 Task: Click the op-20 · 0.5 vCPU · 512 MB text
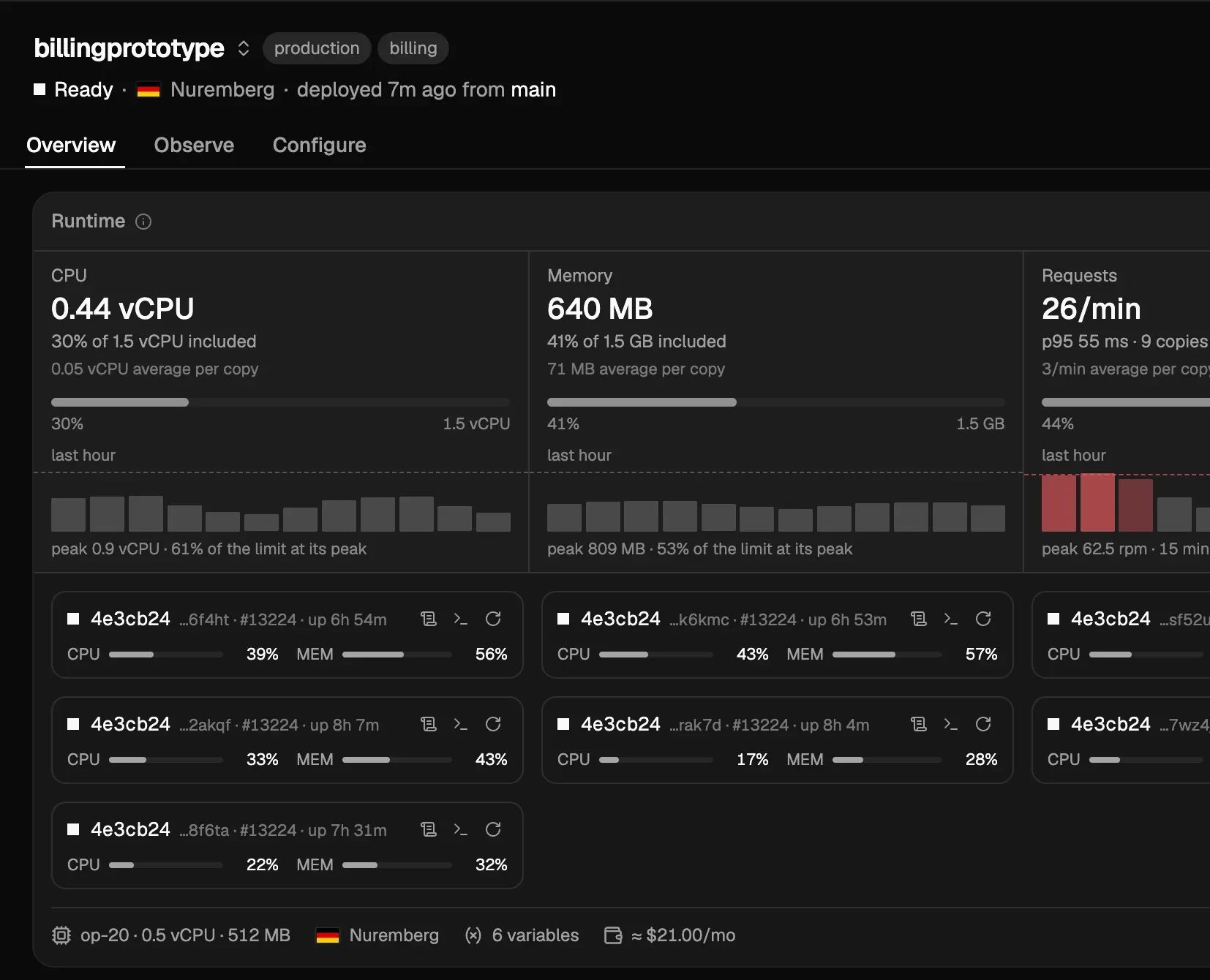click(x=185, y=935)
